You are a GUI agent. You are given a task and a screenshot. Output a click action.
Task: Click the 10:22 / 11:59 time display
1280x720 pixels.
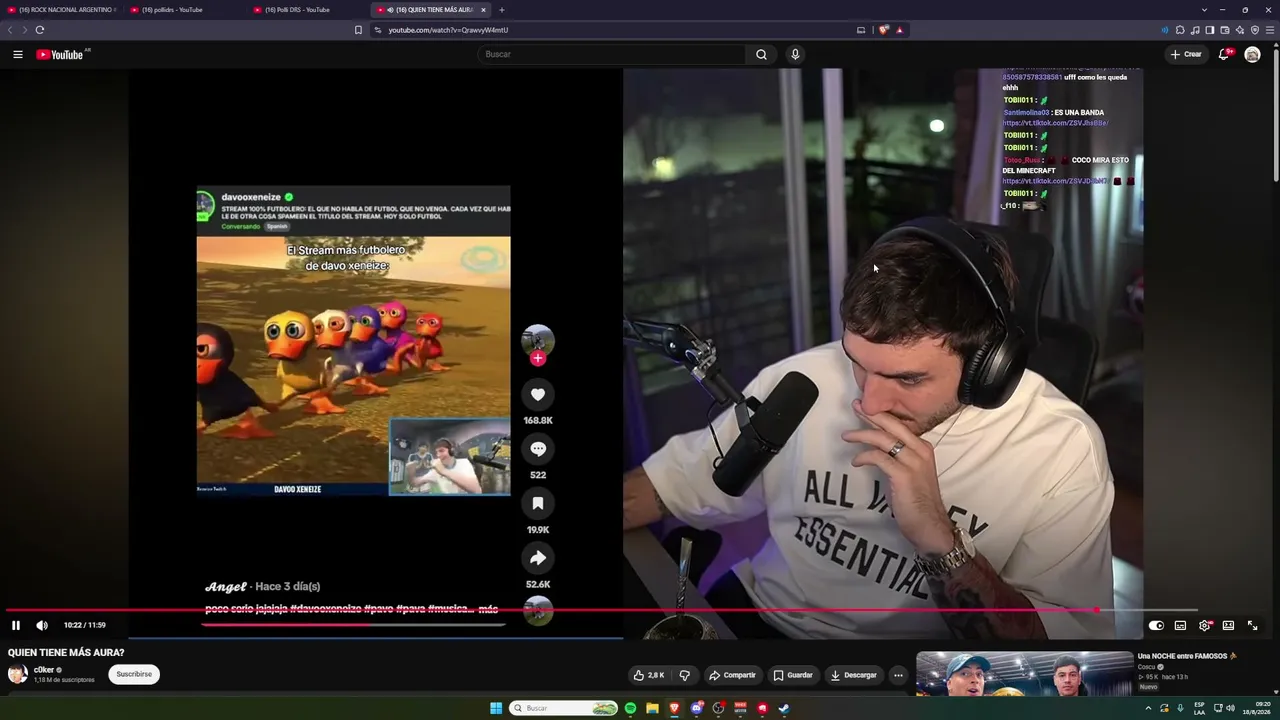85,625
